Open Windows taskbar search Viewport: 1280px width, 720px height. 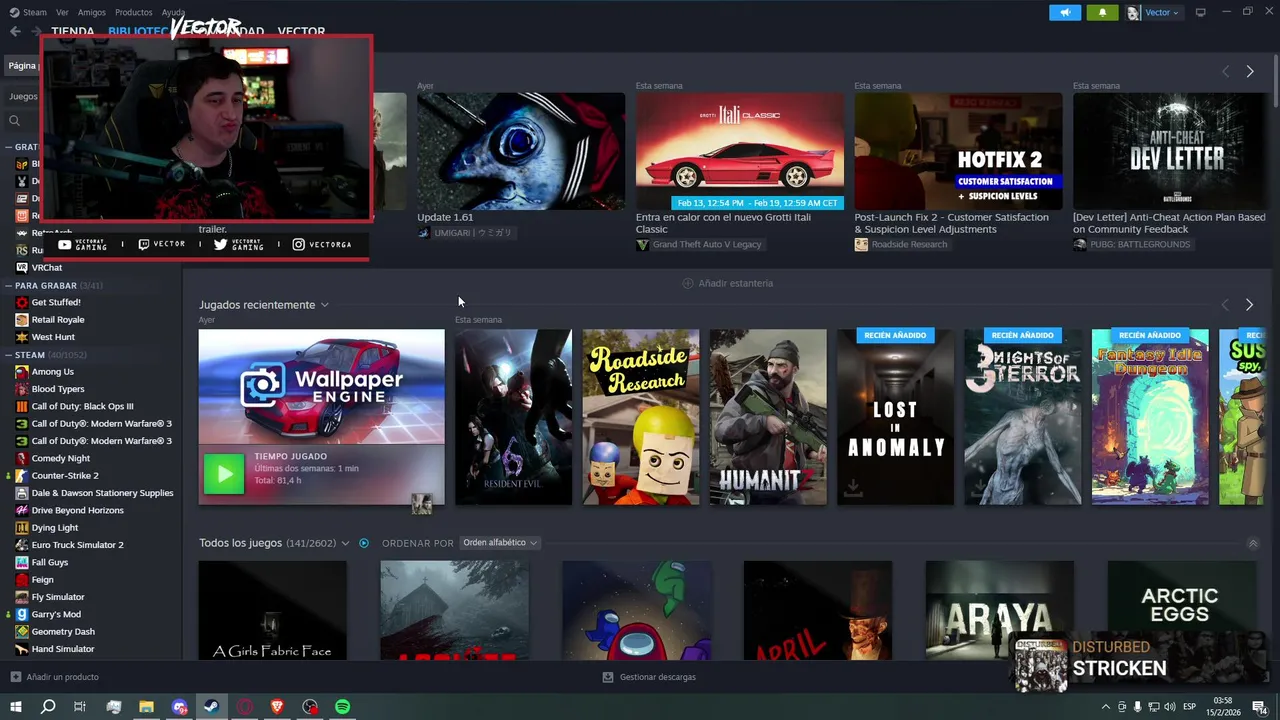[47, 707]
